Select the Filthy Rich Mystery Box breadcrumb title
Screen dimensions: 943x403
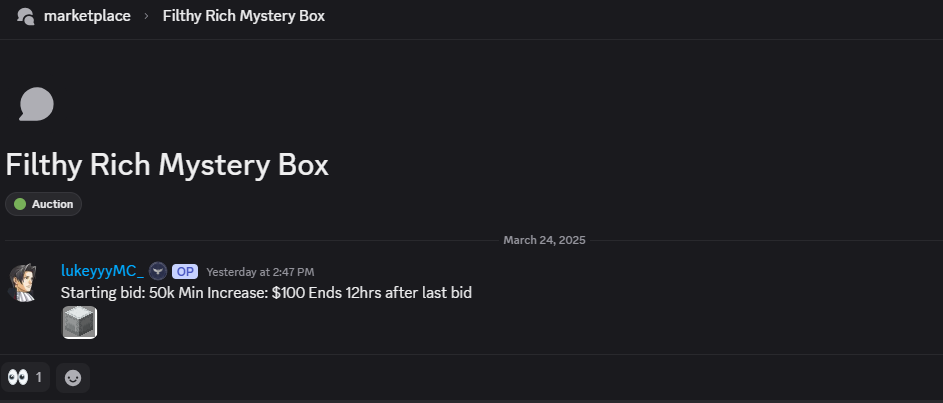(x=243, y=16)
